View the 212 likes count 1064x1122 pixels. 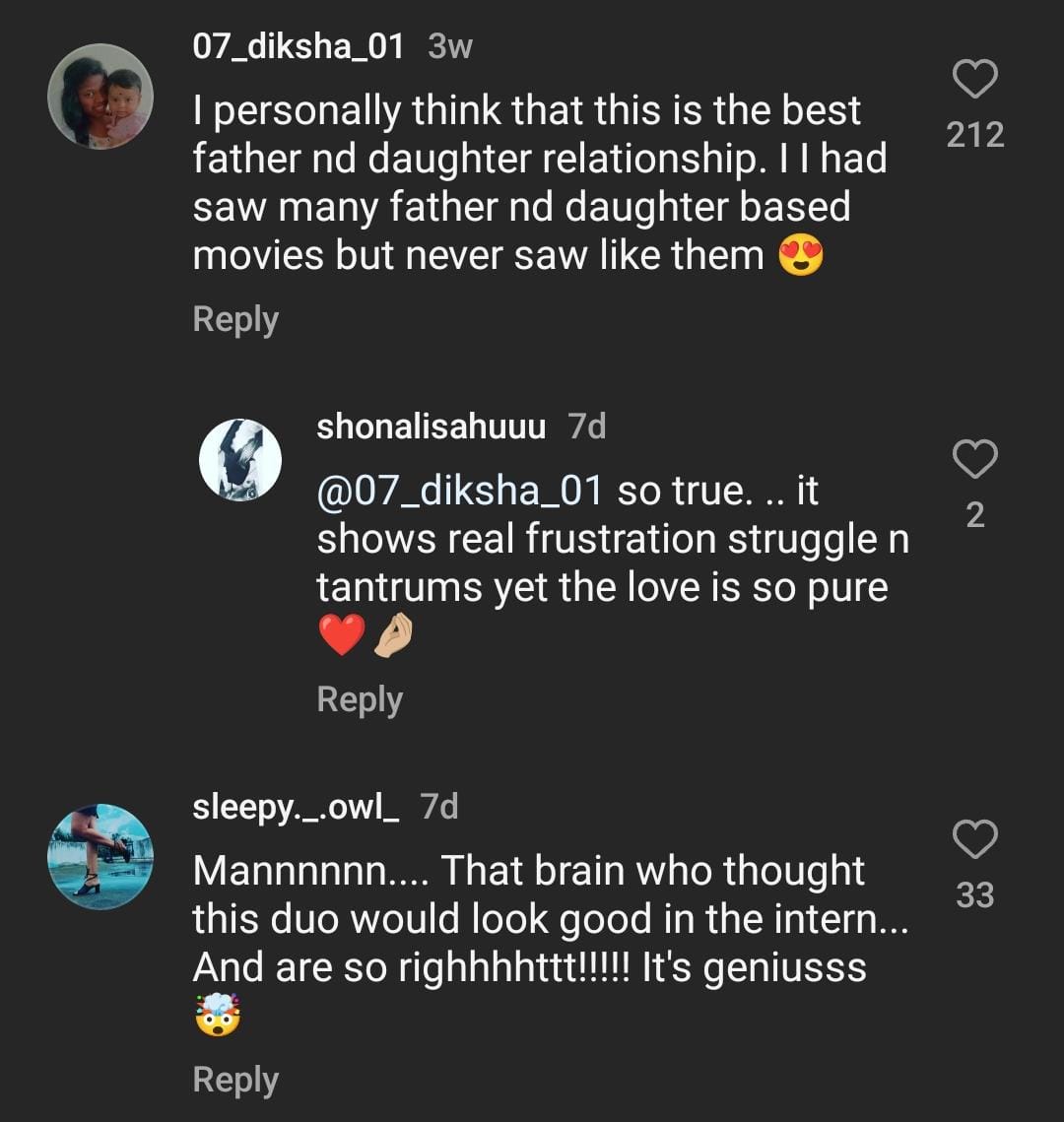tap(975, 135)
